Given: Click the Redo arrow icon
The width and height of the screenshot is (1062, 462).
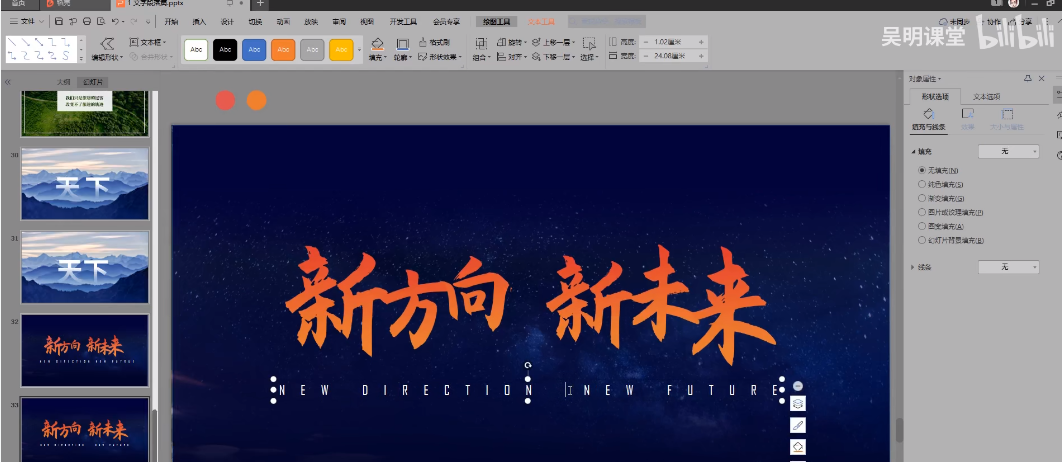Looking at the screenshot, I should pyautogui.click(x=135, y=22).
